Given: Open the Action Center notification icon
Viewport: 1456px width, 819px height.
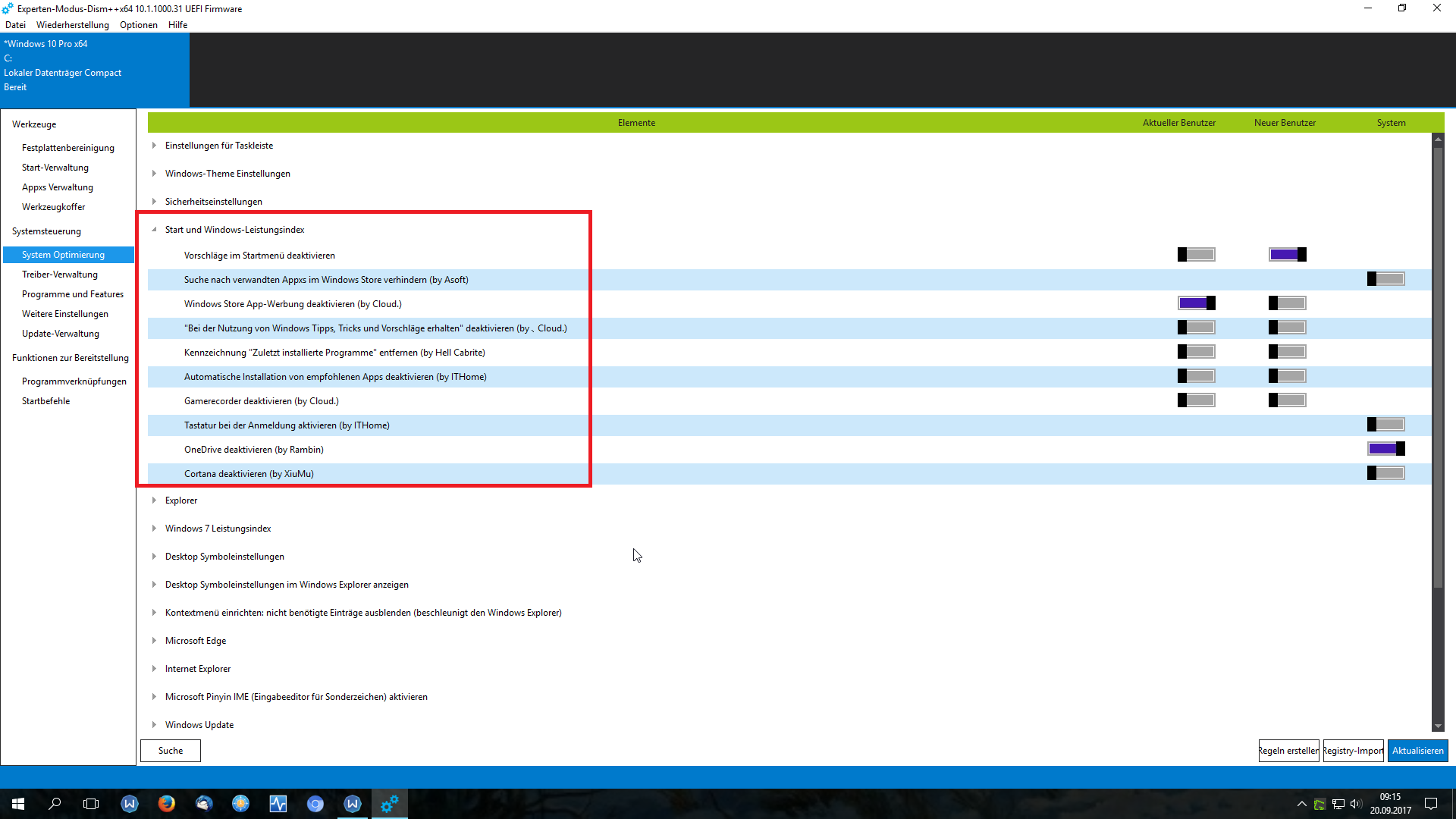Looking at the screenshot, I should (x=1431, y=804).
